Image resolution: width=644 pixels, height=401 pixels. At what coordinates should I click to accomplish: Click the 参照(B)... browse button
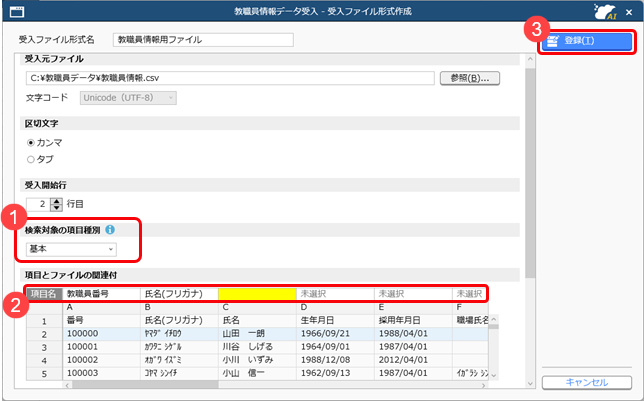pos(469,78)
